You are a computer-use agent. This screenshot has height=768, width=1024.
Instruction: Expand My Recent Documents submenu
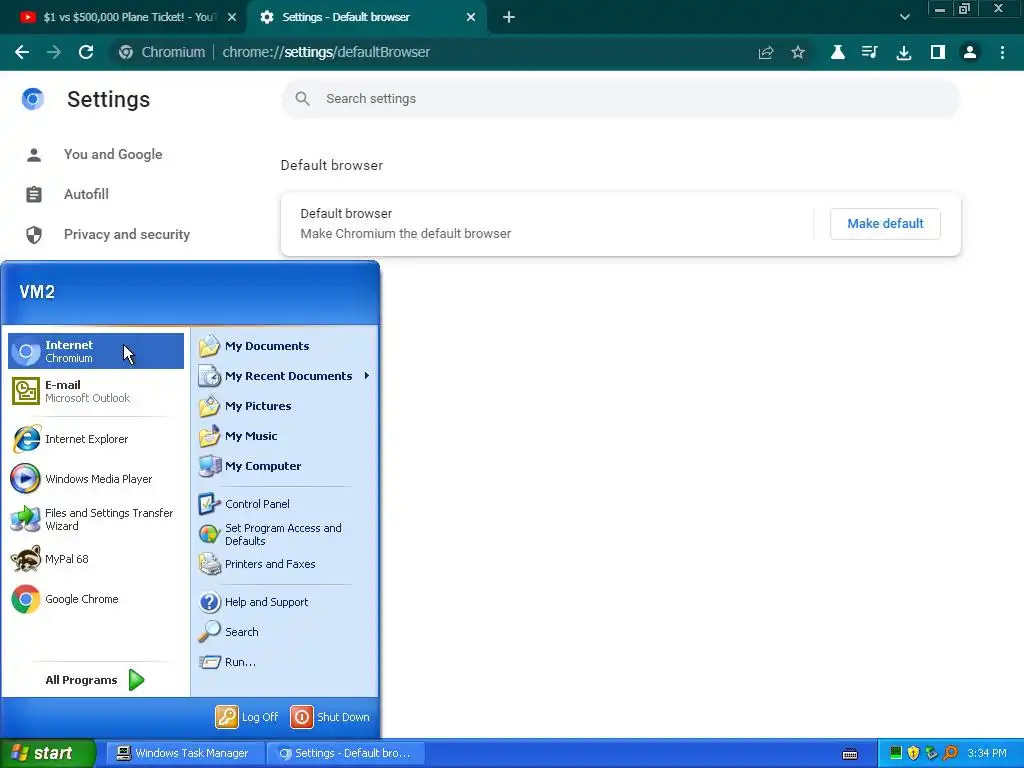click(x=284, y=376)
